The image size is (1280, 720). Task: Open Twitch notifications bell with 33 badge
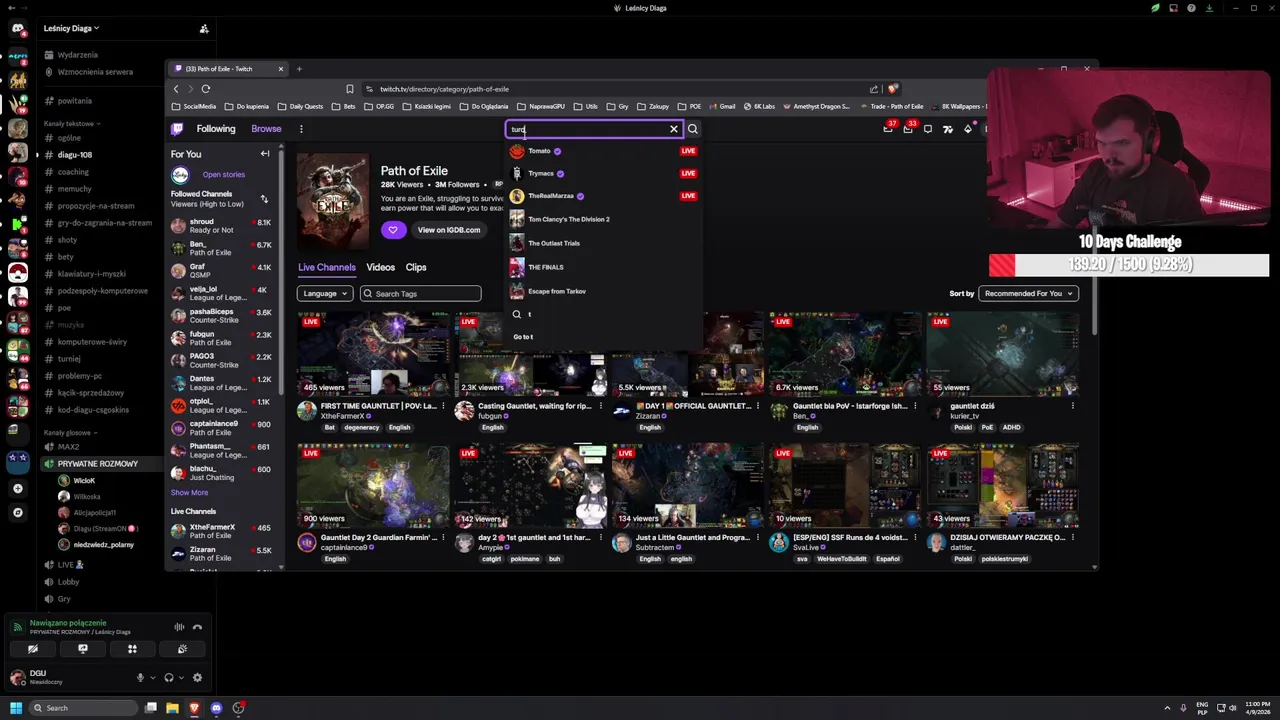908,128
